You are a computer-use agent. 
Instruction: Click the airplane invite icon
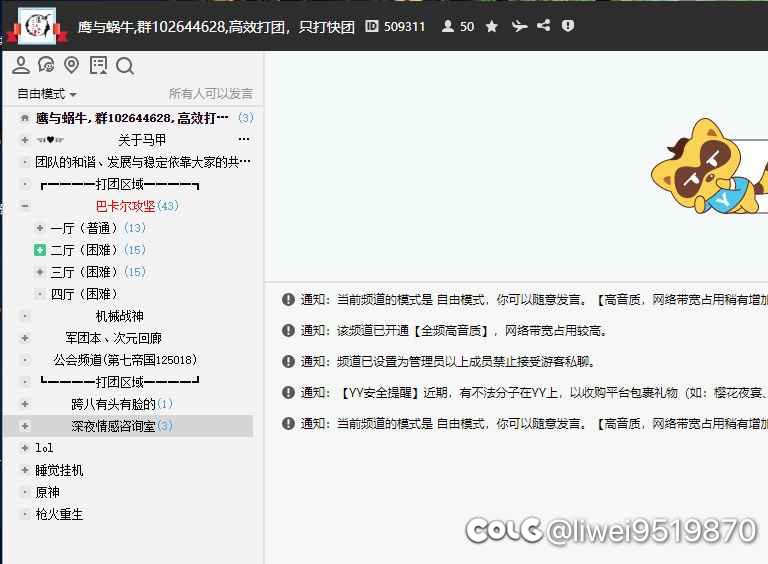[x=519, y=26]
